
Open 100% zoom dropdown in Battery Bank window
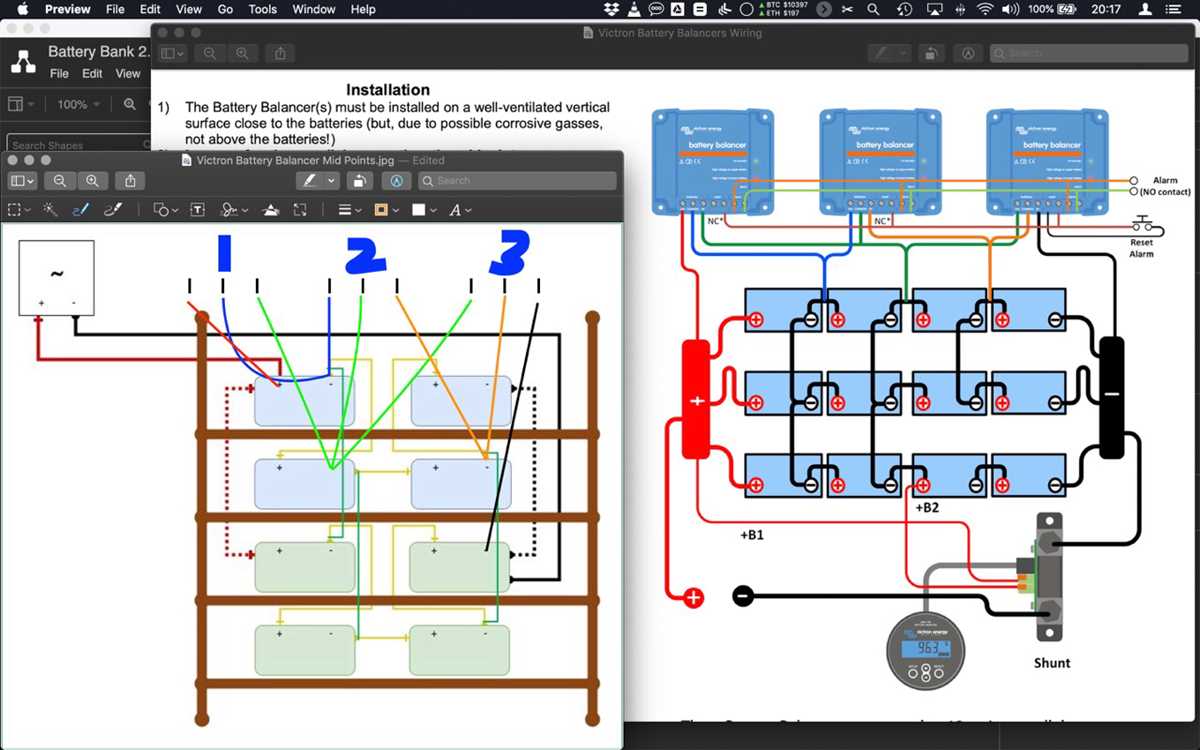click(79, 104)
